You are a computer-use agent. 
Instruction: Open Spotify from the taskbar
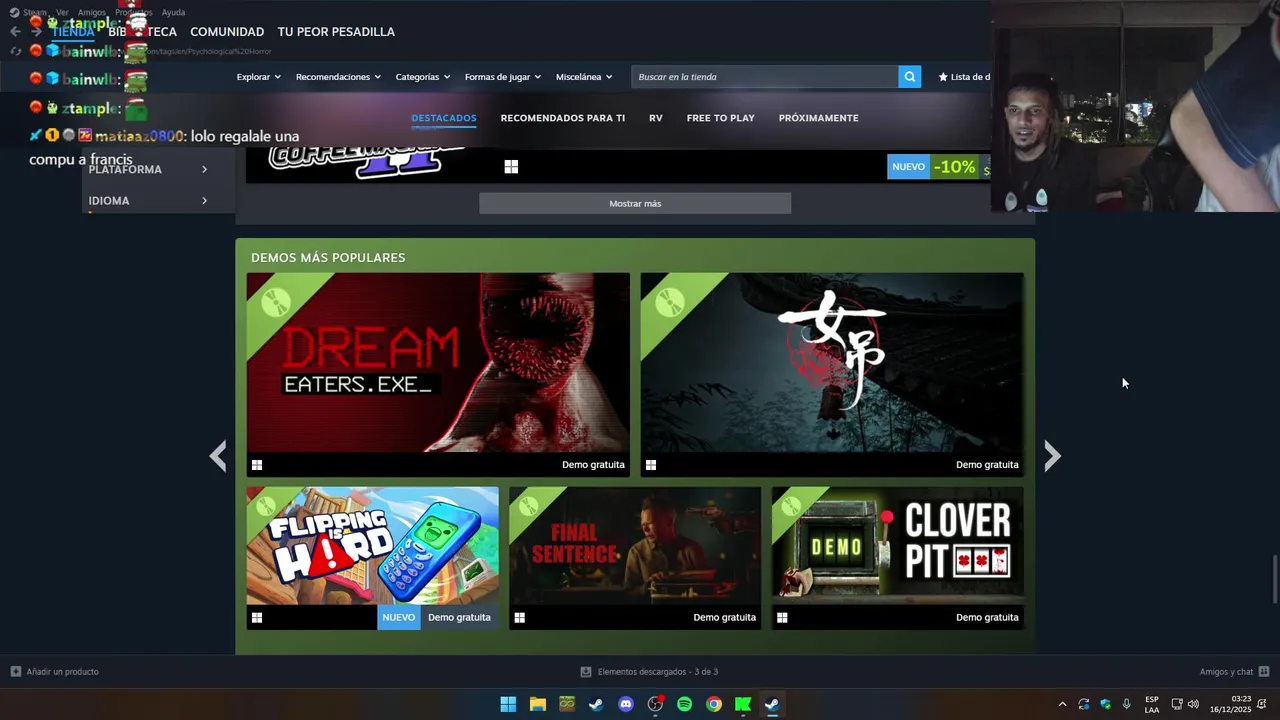pos(684,704)
